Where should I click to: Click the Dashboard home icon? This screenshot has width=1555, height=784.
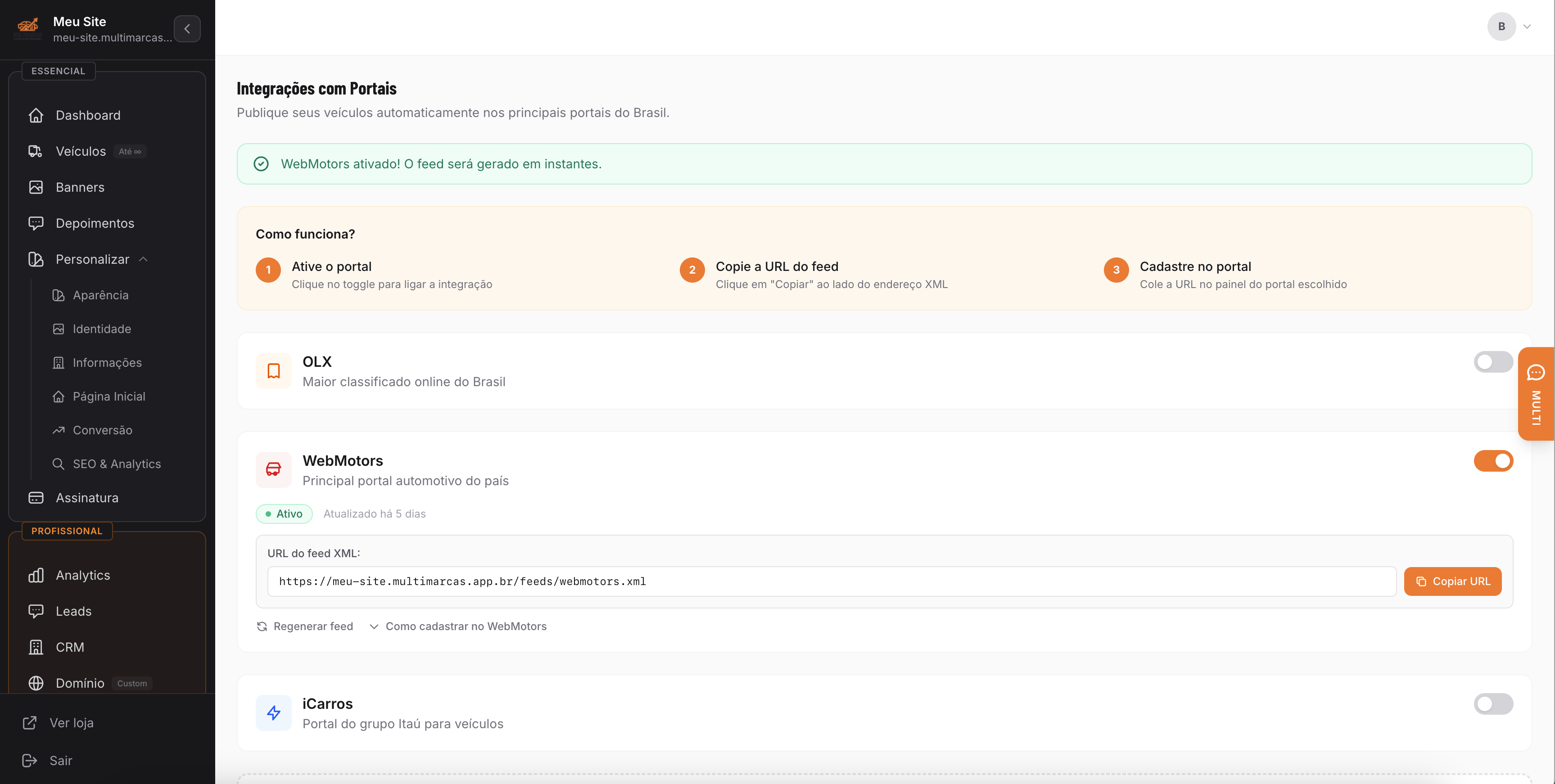36,115
